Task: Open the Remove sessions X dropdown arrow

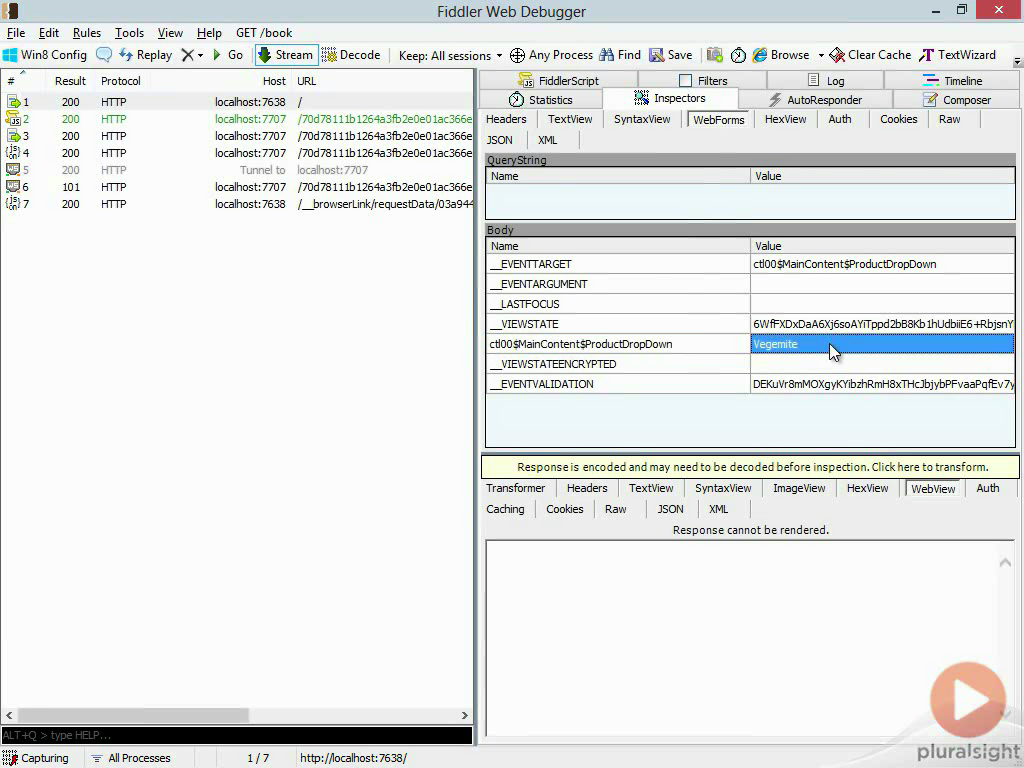Action: coord(200,55)
